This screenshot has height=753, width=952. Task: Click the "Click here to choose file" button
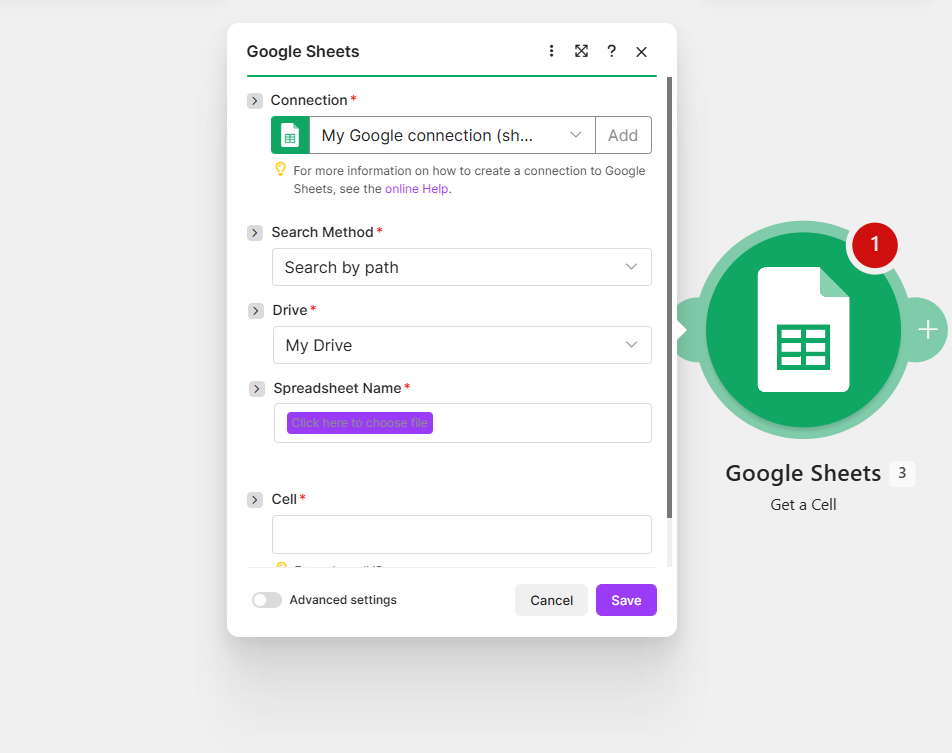(359, 423)
